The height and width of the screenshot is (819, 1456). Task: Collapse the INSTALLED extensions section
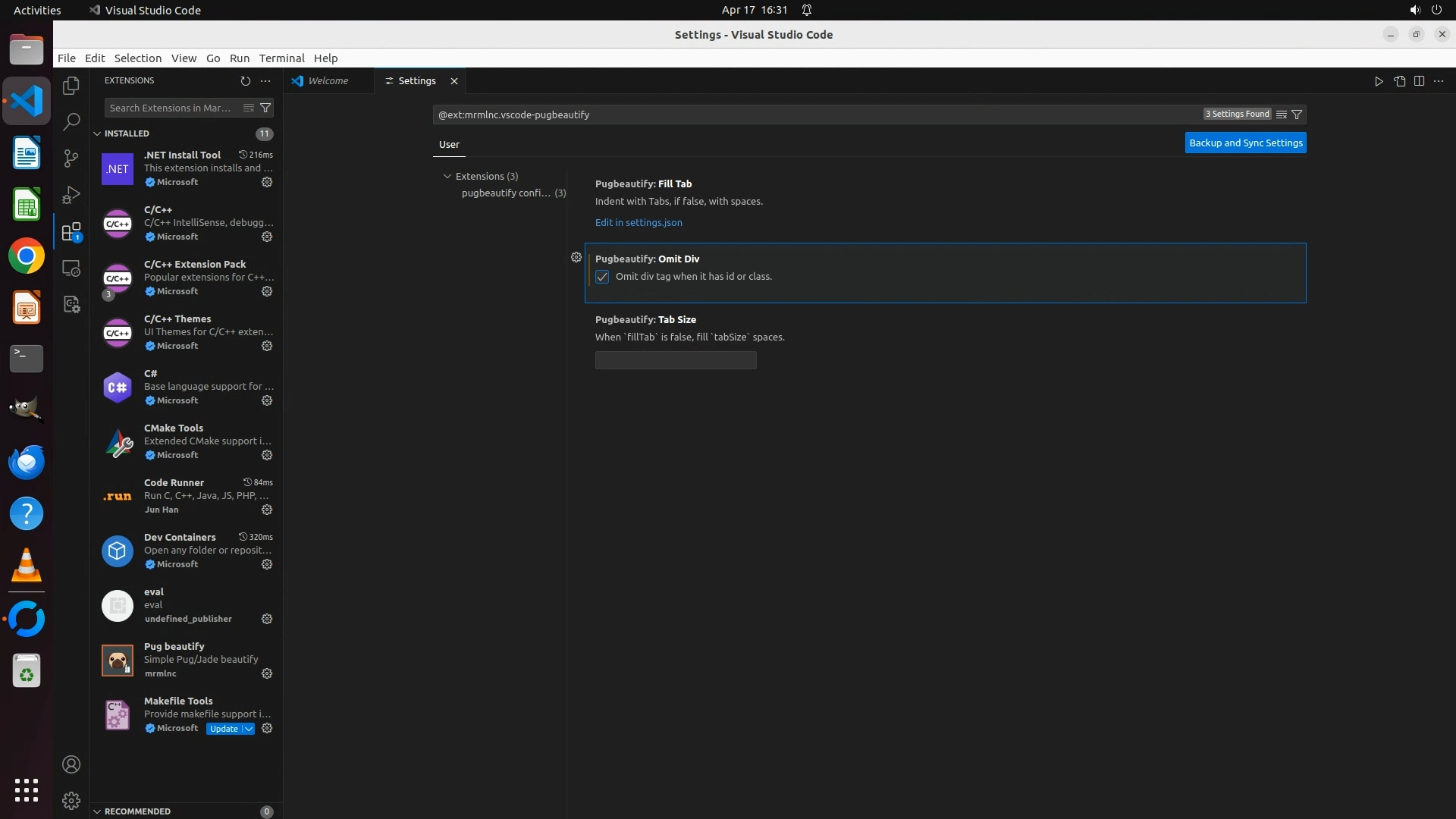(97, 133)
